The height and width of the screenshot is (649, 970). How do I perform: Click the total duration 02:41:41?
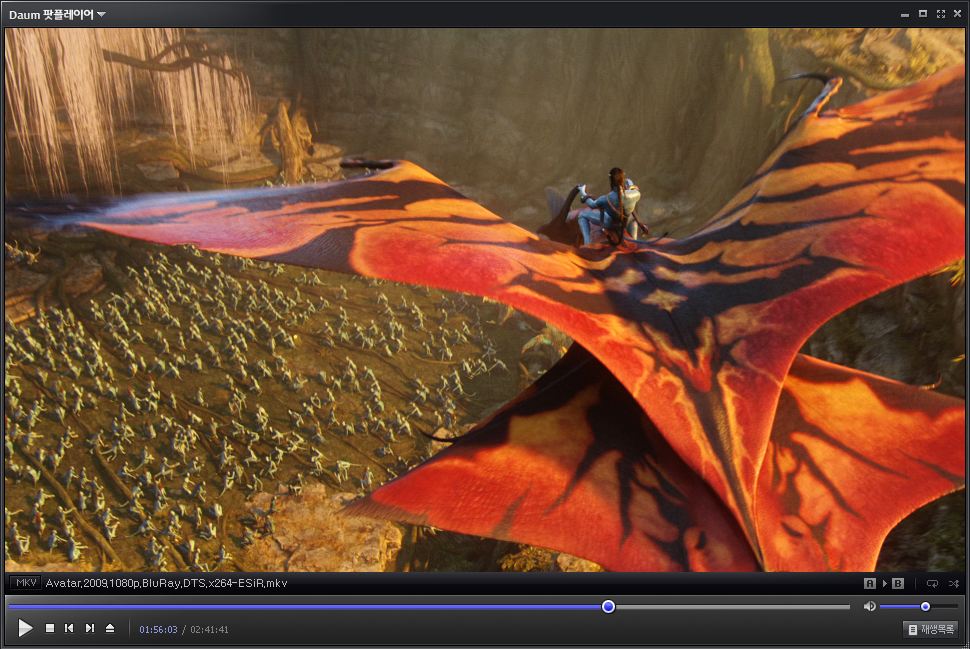[x=209, y=629]
